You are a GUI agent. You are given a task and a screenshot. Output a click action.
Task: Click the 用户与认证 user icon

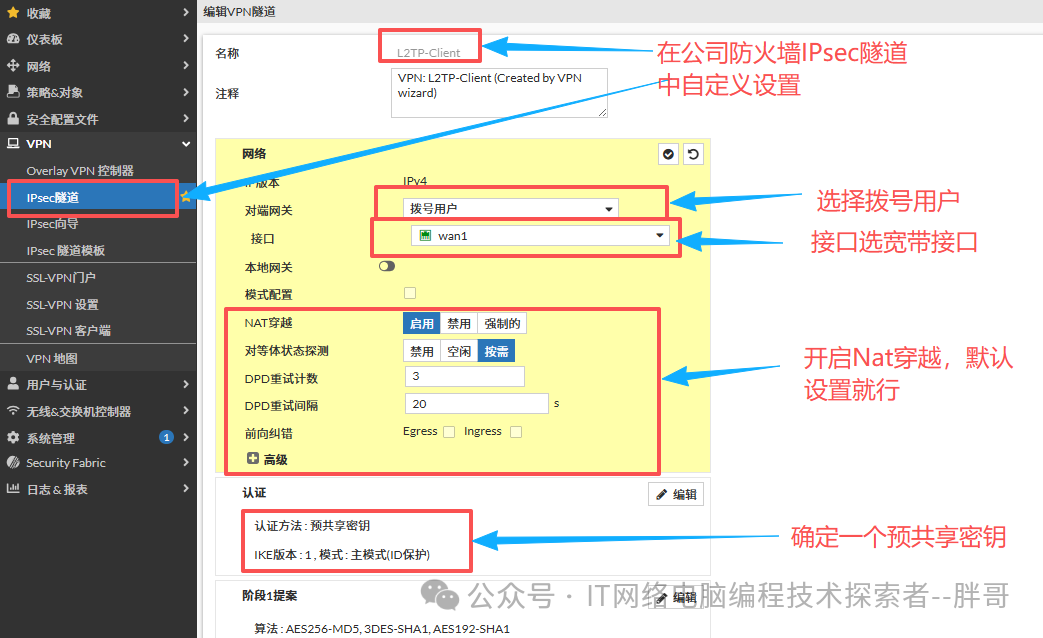click(x=13, y=384)
